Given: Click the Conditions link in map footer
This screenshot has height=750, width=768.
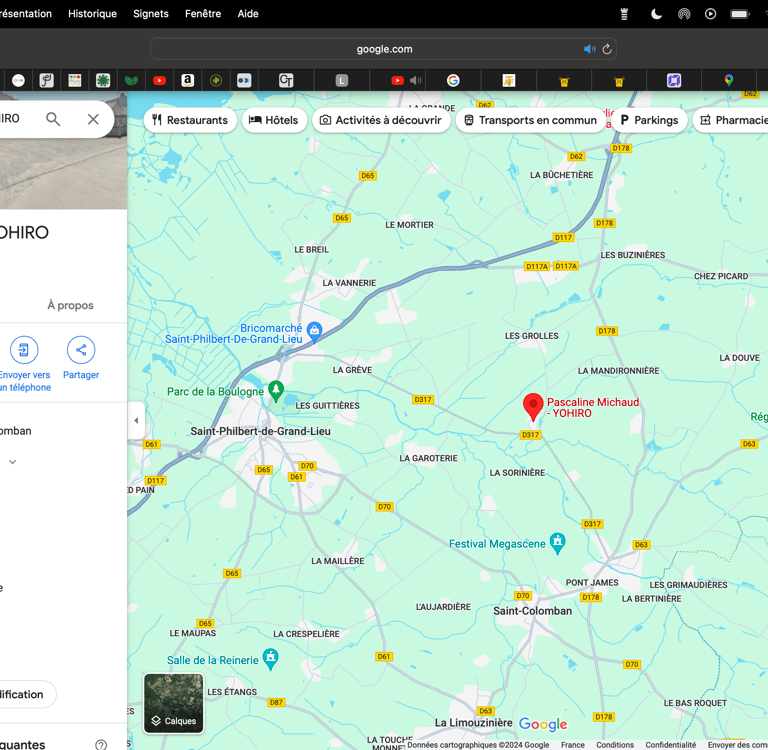Looking at the screenshot, I should tap(615, 745).
